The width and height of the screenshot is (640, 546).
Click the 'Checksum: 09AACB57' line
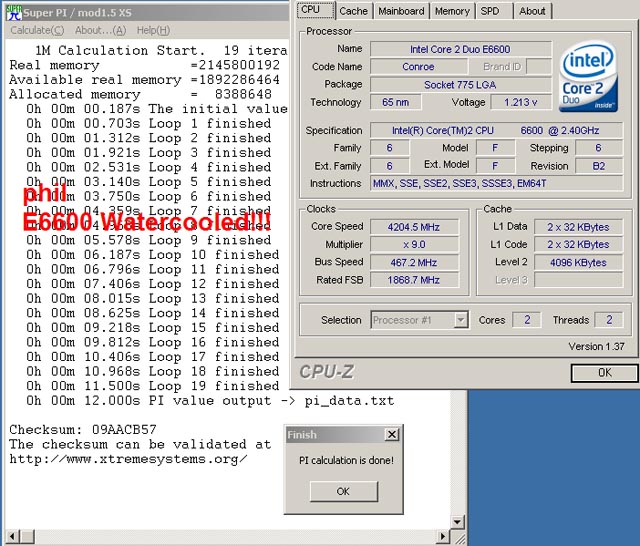(x=83, y=430)
